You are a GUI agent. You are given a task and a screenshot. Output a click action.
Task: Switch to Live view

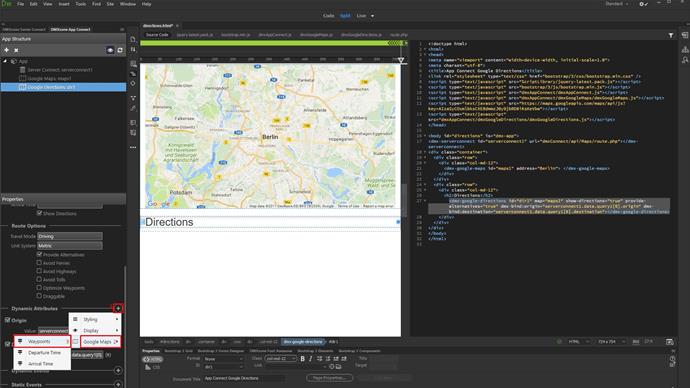(x=361, y=15)
